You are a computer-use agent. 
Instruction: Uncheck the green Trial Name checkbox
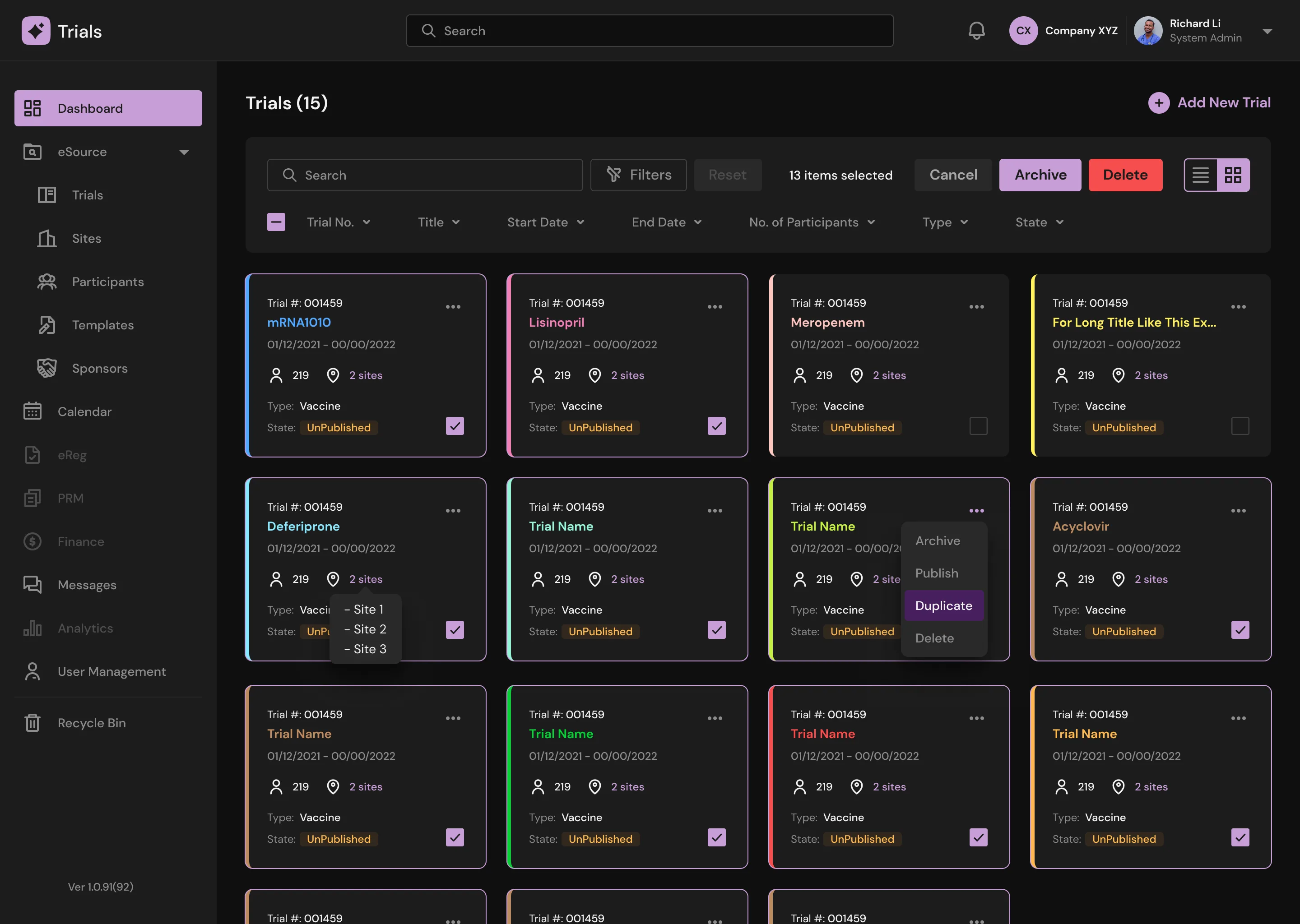717,837
